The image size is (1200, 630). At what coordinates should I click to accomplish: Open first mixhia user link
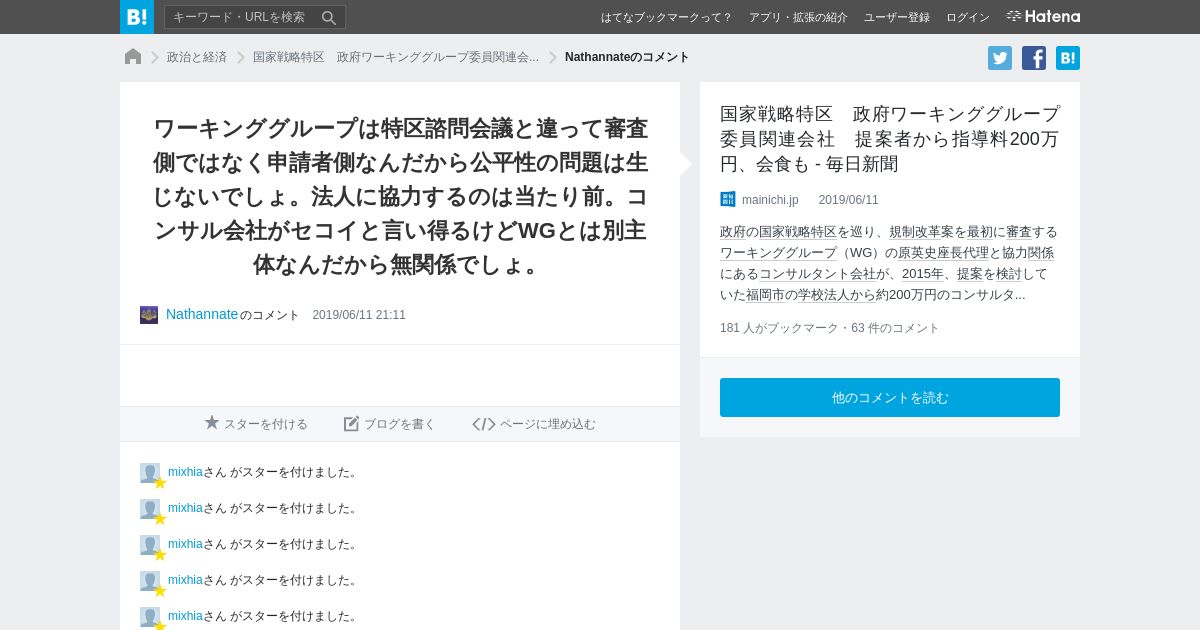coord(185,472)
